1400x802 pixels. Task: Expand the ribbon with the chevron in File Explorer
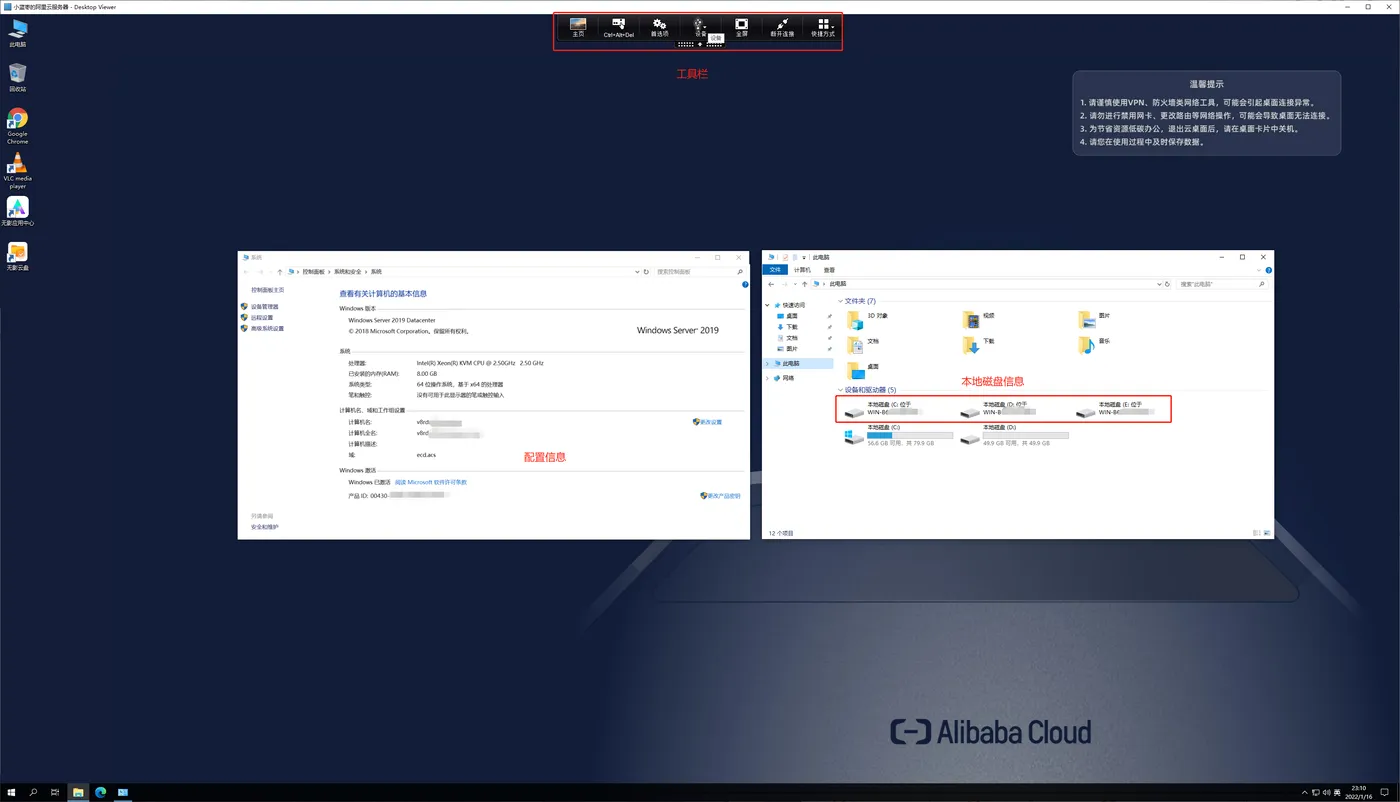1259,270
